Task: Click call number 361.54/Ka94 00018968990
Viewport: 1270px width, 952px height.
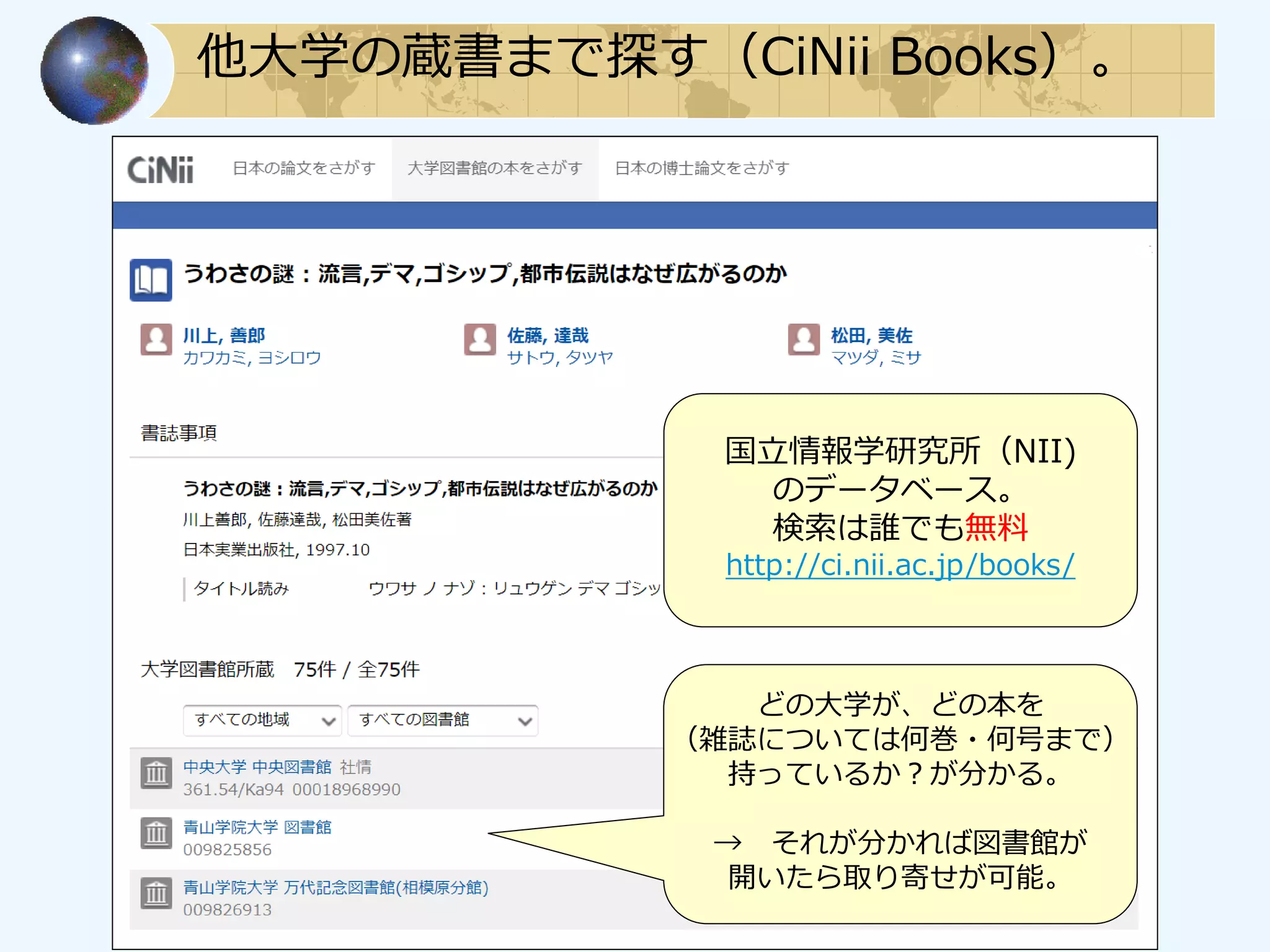Action: tap(291, 790)
